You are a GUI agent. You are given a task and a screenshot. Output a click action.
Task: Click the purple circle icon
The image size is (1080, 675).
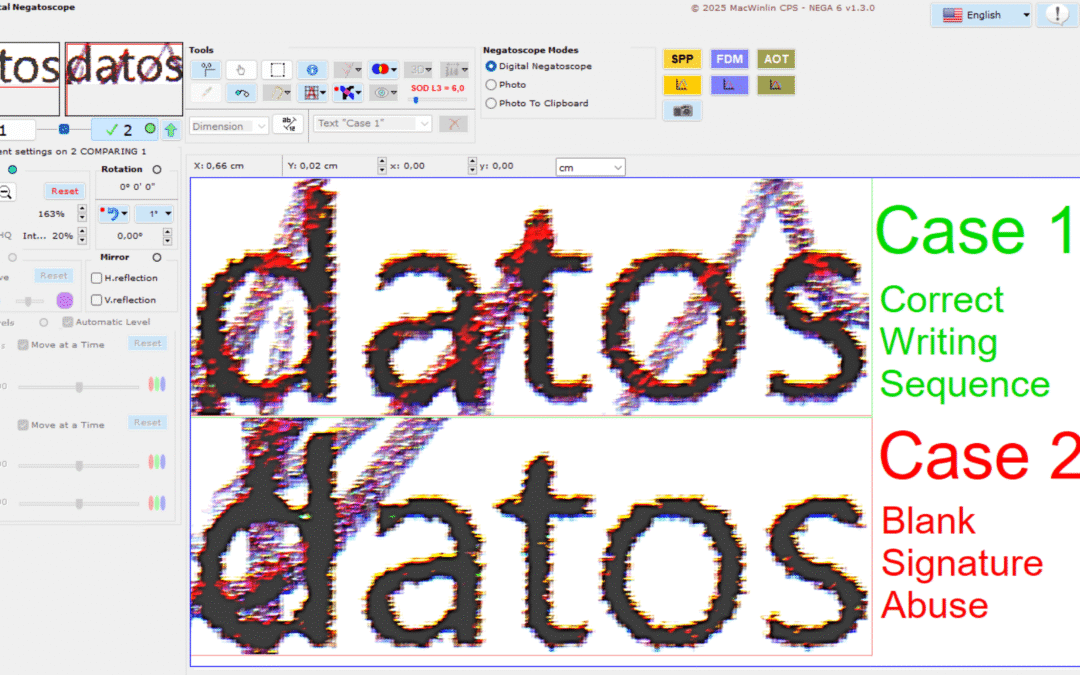pos(65,300)
